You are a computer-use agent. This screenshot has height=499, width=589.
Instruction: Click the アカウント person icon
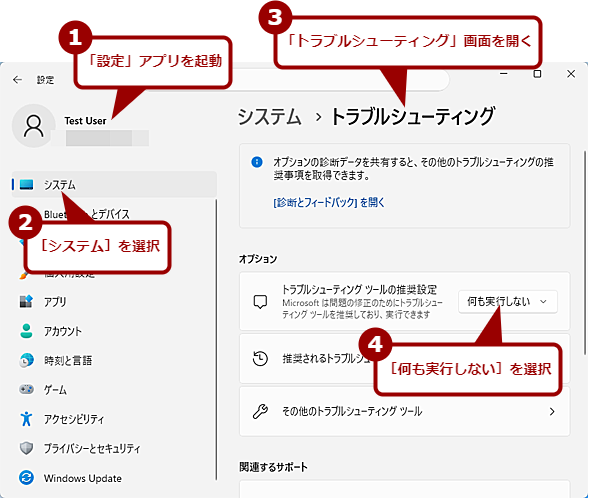point(26,331)
